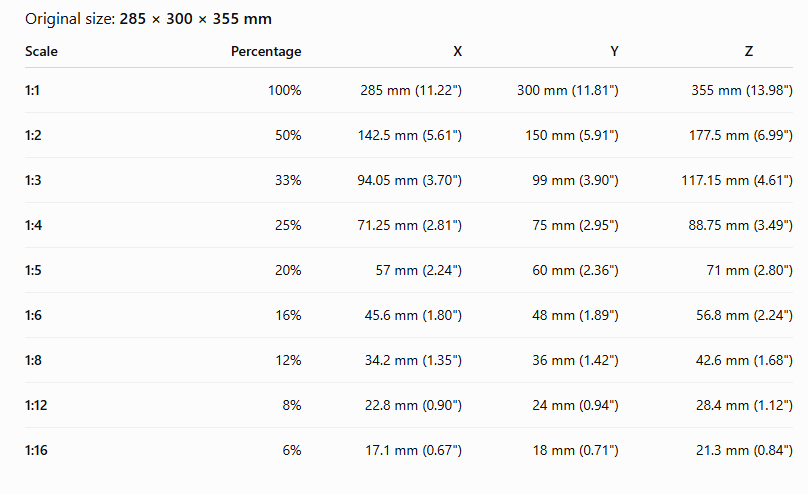This screenshot has height=494, width=808.
Task: Select the 1:2 scale row label
Action: tap(33, 135)
